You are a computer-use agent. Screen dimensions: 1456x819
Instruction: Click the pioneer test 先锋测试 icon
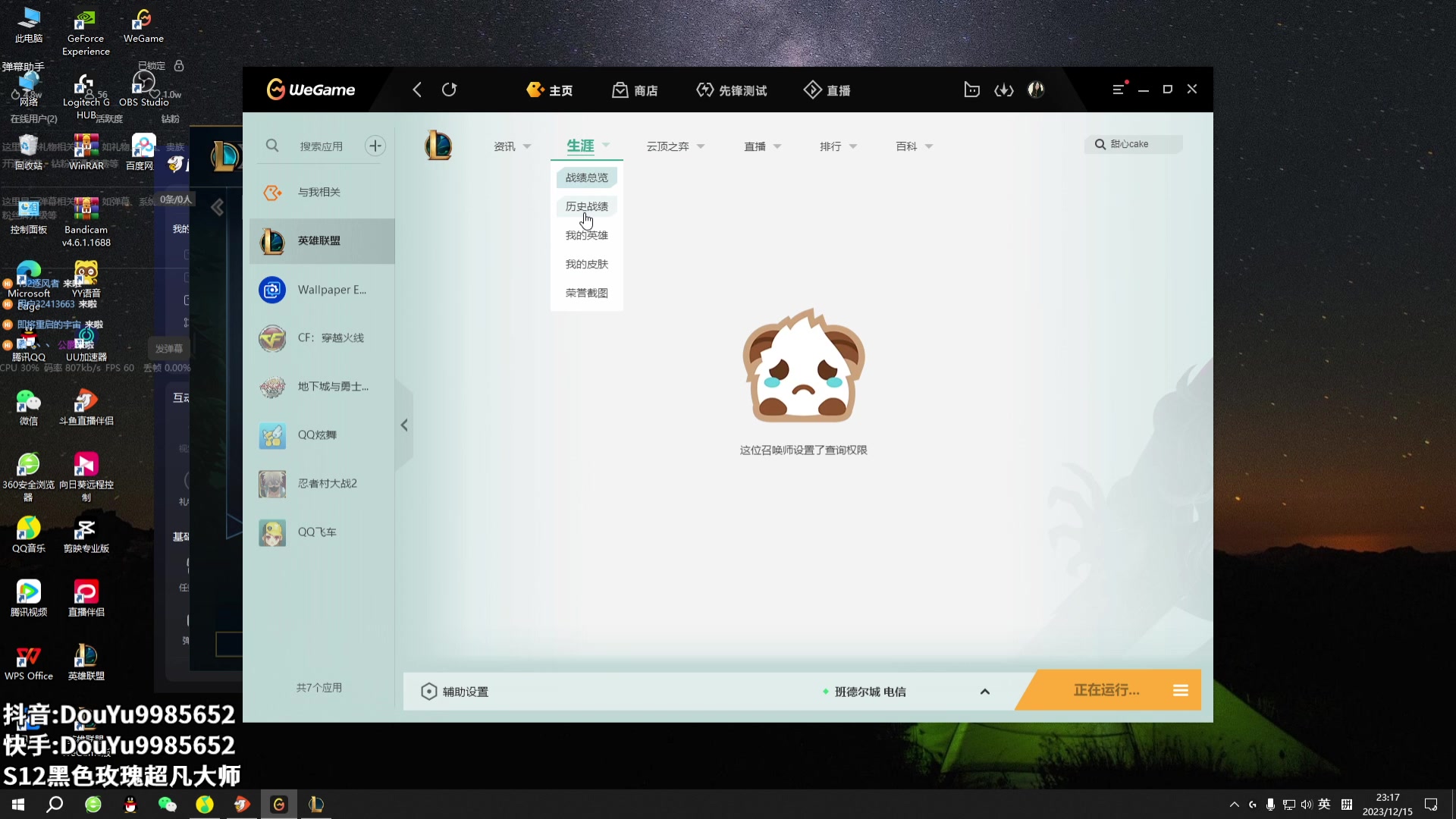(x=732, y=89)
